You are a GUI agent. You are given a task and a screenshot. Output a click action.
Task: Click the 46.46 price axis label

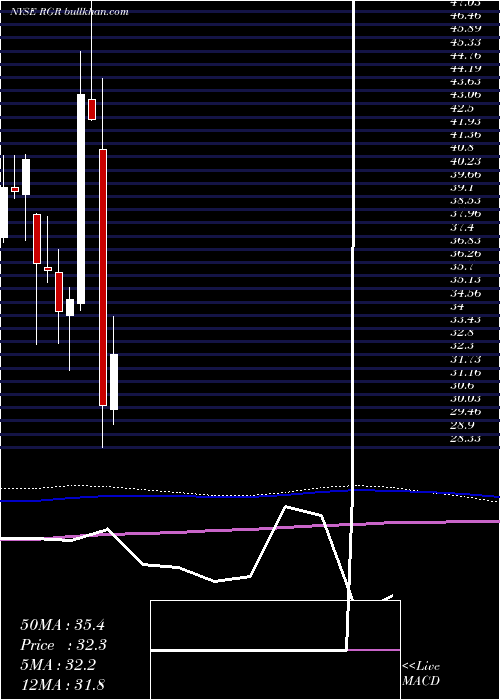[467, 16]
